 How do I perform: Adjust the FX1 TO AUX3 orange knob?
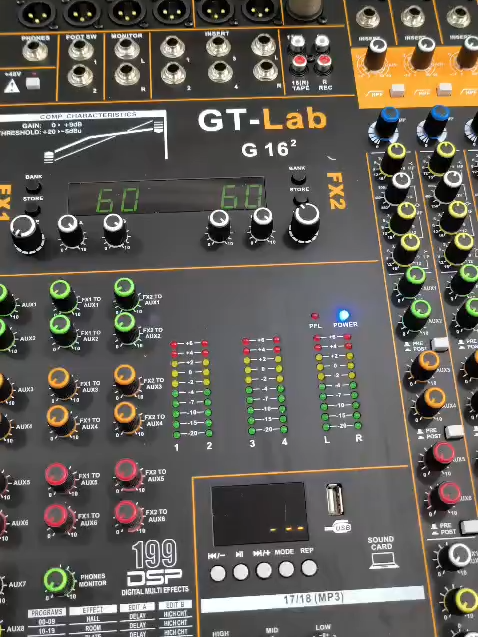pos(62,383)
